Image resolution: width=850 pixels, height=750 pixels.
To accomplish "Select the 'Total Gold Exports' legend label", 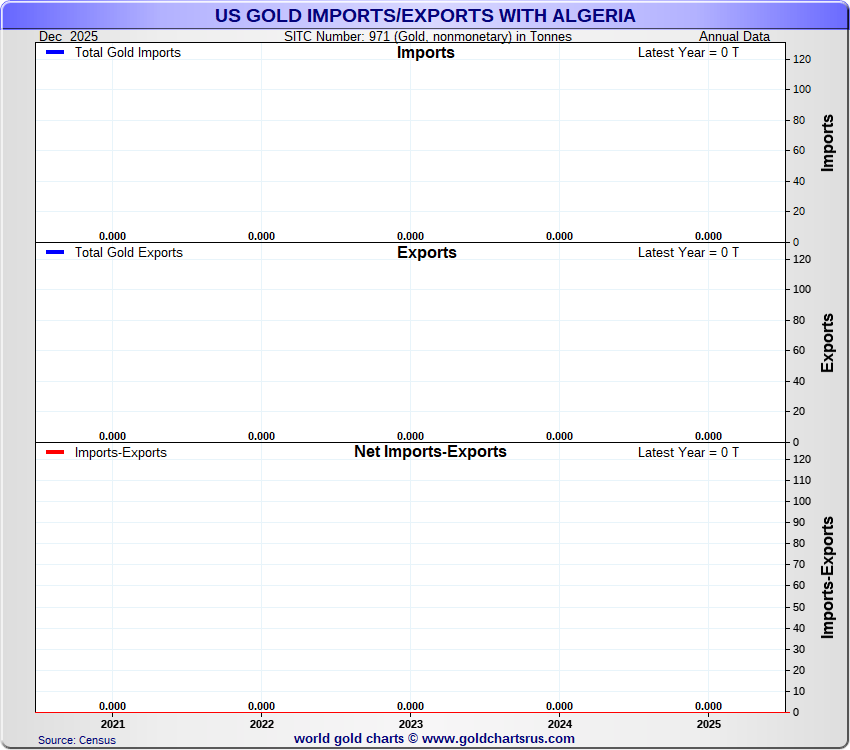I will coord(128,253).
